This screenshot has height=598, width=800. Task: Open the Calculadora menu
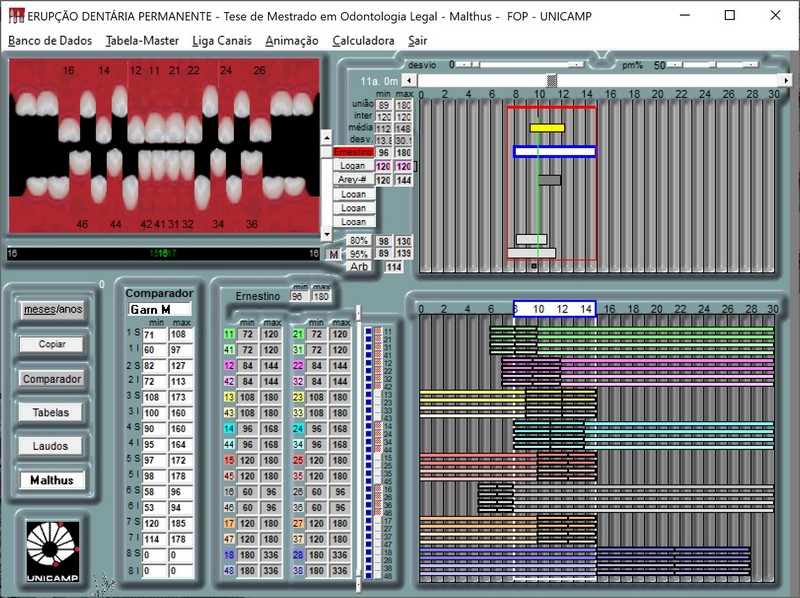click(x=363, y=40)
